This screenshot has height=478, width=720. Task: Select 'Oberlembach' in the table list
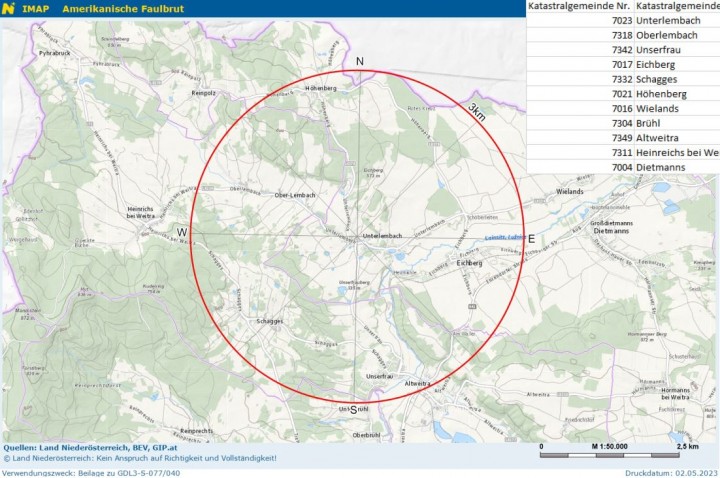[667, 35]
